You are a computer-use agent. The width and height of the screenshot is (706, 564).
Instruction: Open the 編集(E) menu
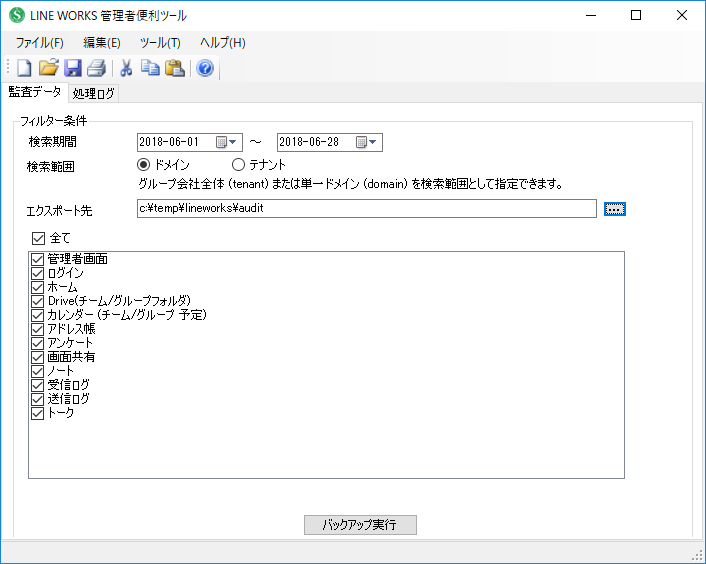[102, 43]
